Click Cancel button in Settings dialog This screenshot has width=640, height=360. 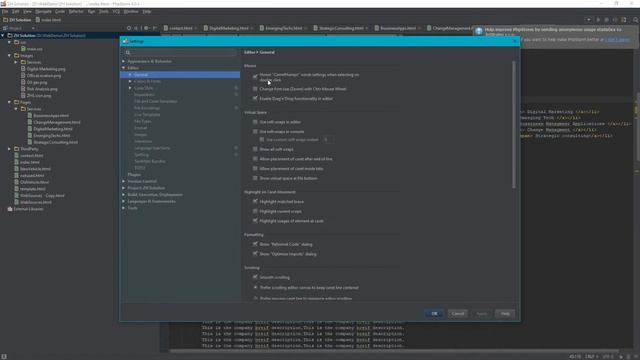(458, 313)
